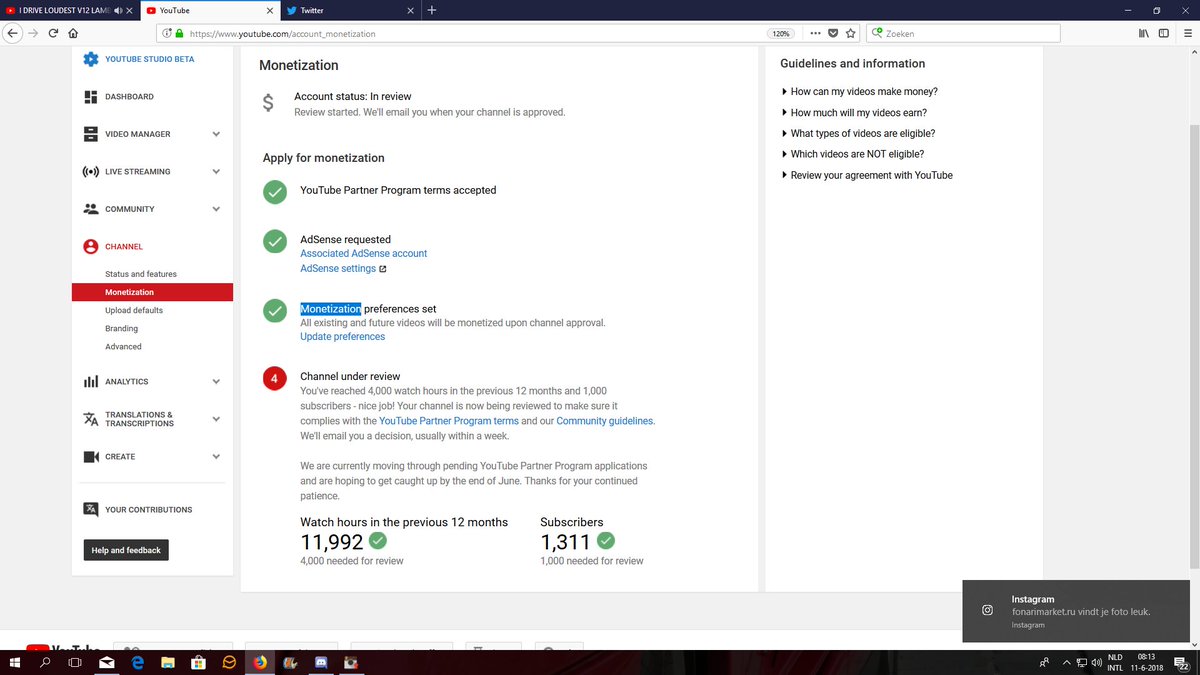Click the red step 4 circle icon

[x=275, y=379]
